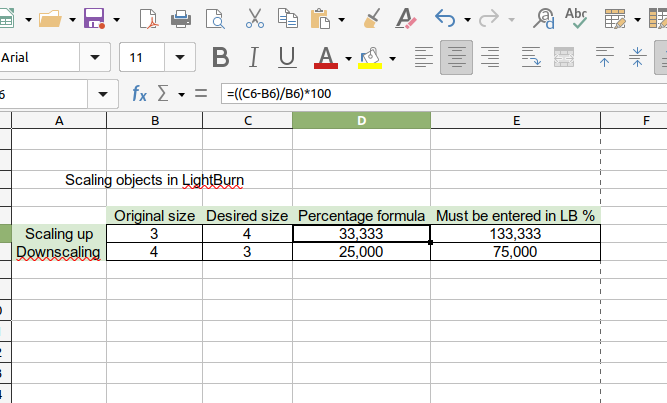Export directly as PDF
Screen dimensions: 667x403
coord(148,18)
